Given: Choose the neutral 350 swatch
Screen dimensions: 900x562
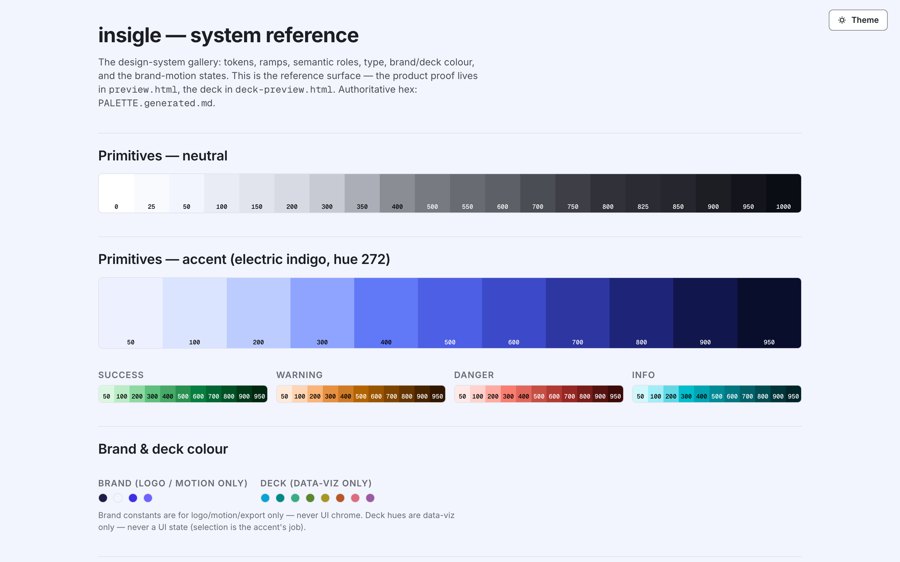Looking at the screenshot, I should tap(362, 193).
